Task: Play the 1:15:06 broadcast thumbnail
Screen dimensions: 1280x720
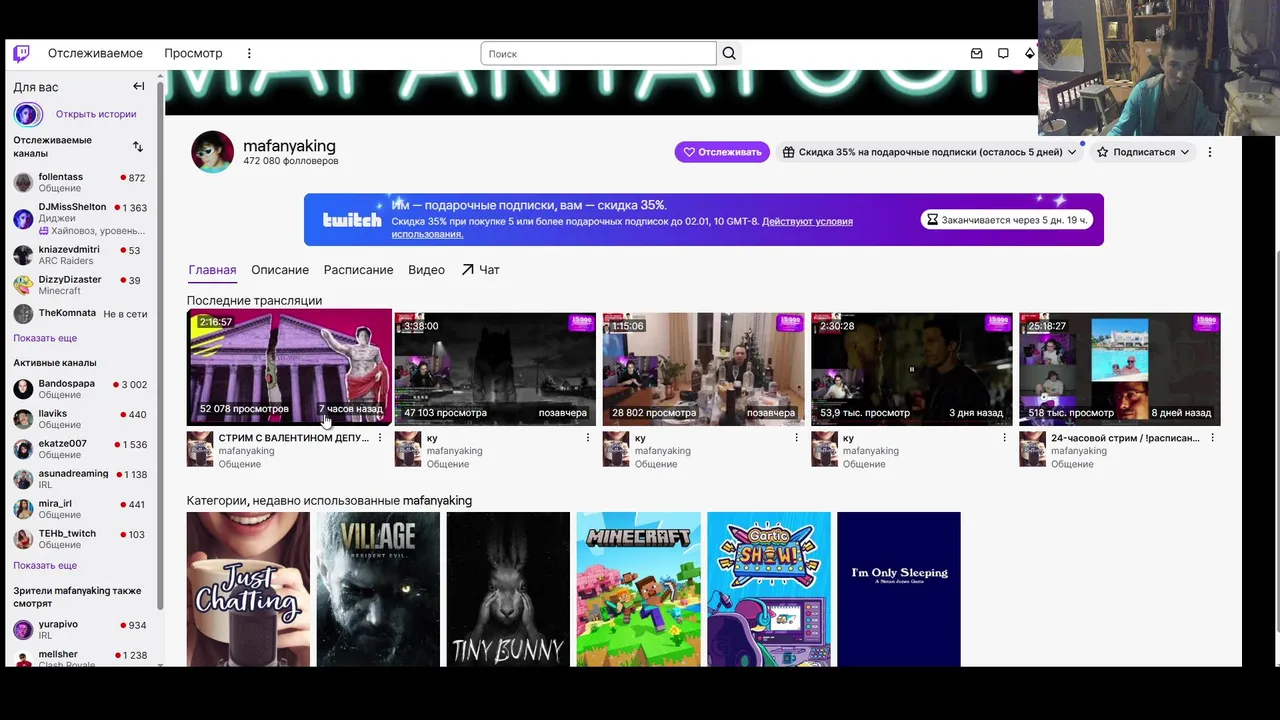Action: tap(703, 369)
